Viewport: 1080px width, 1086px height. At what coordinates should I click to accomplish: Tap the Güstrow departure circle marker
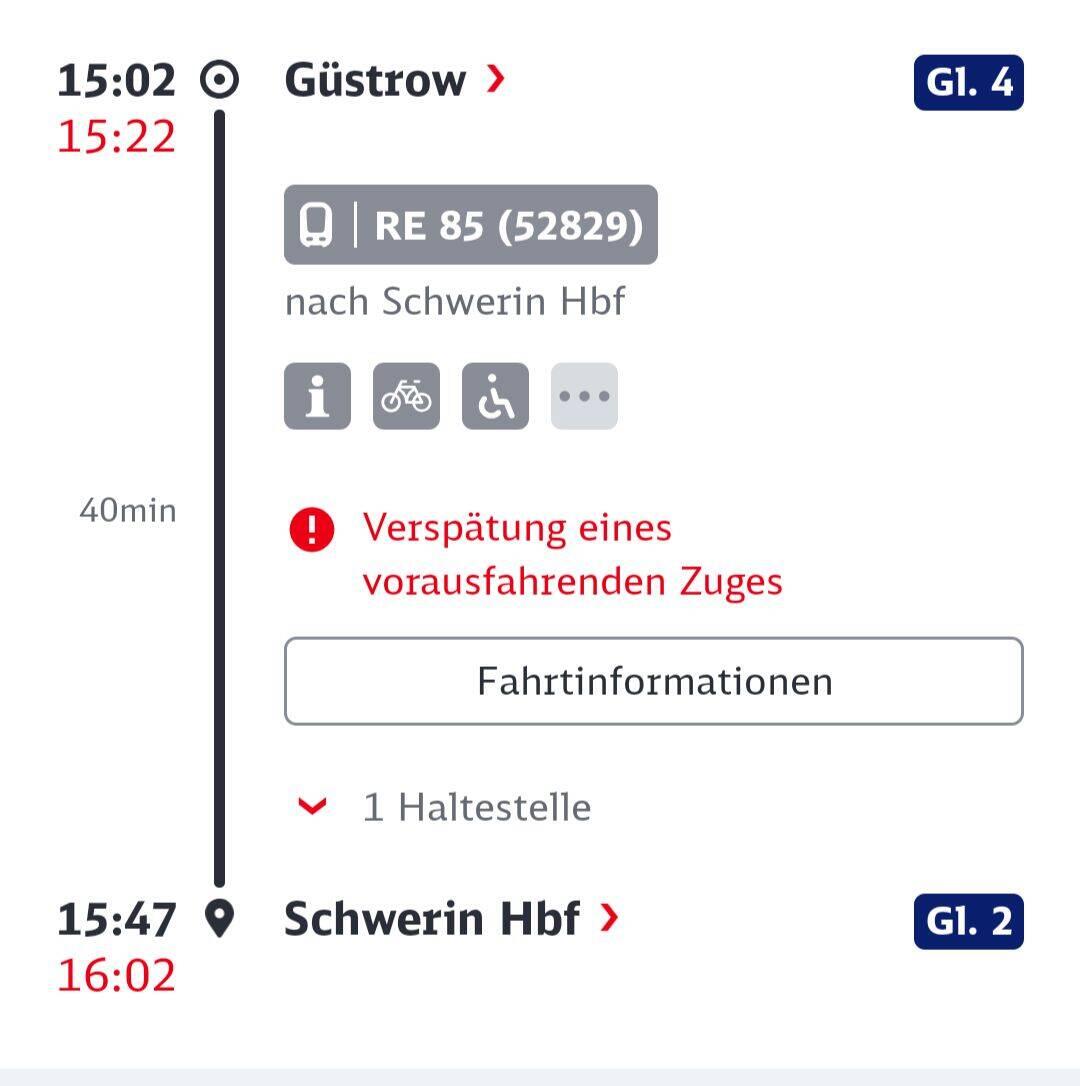[x=220, y=80]
